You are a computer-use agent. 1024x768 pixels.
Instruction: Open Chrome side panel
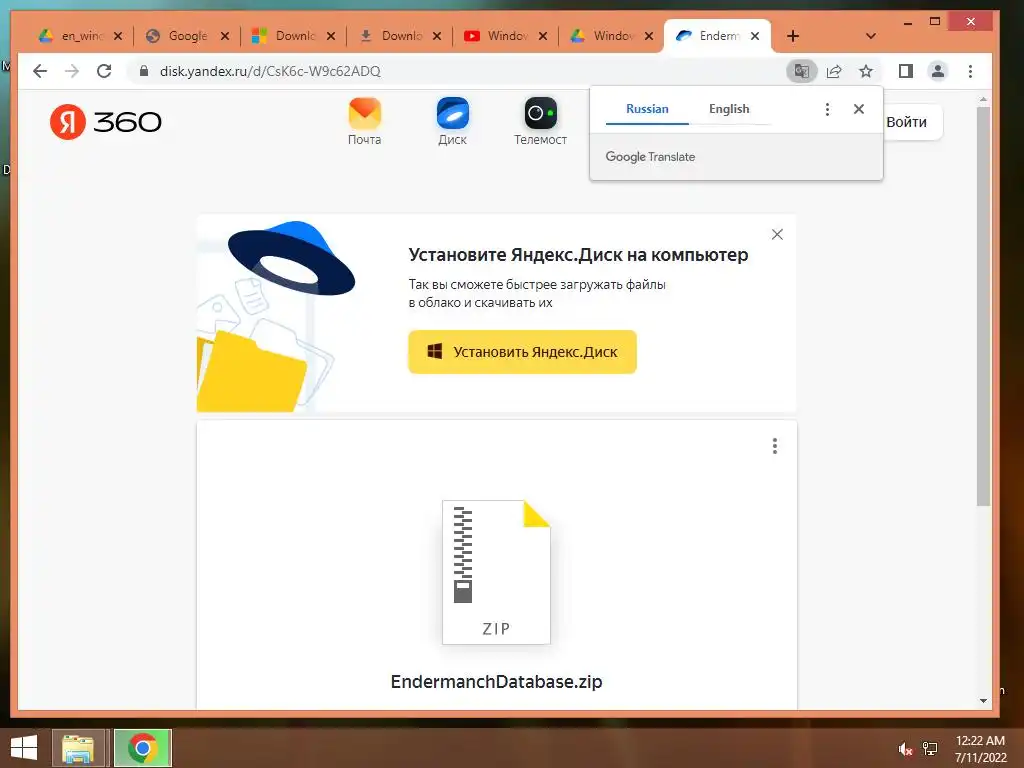coord(906,71)
